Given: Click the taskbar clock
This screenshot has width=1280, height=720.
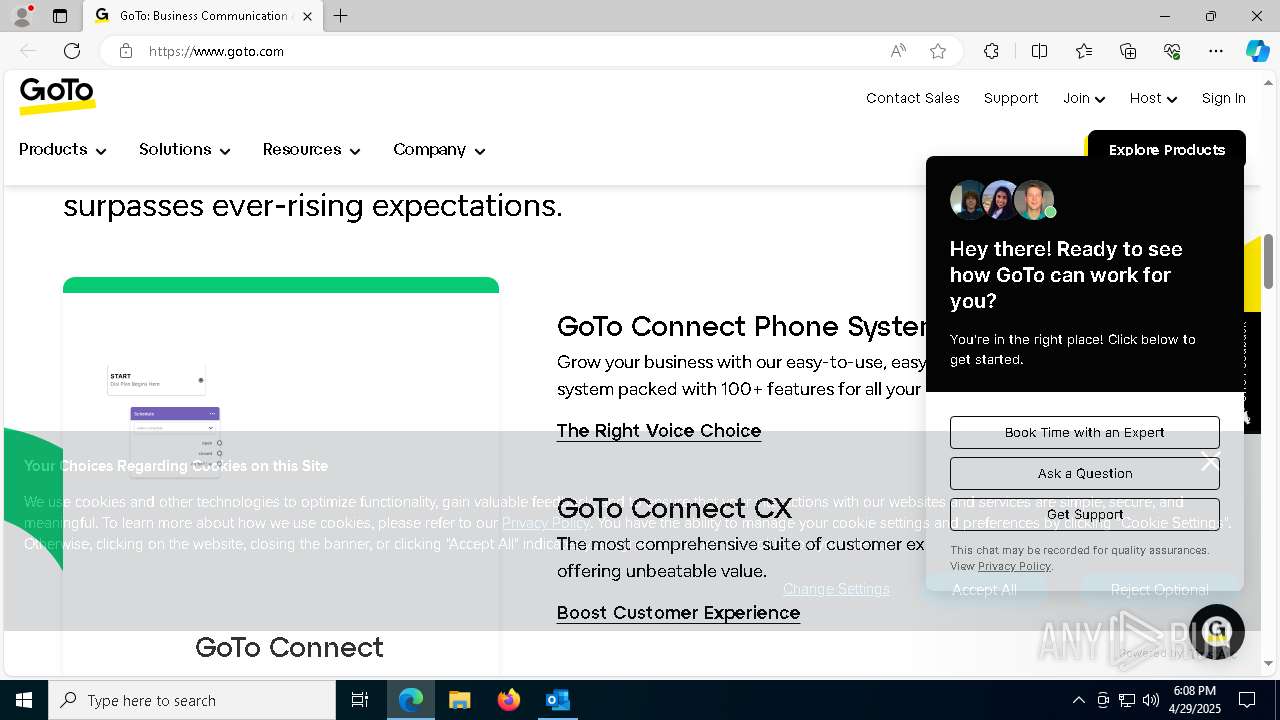Looking at the screenshot, I should point(1194,700).
